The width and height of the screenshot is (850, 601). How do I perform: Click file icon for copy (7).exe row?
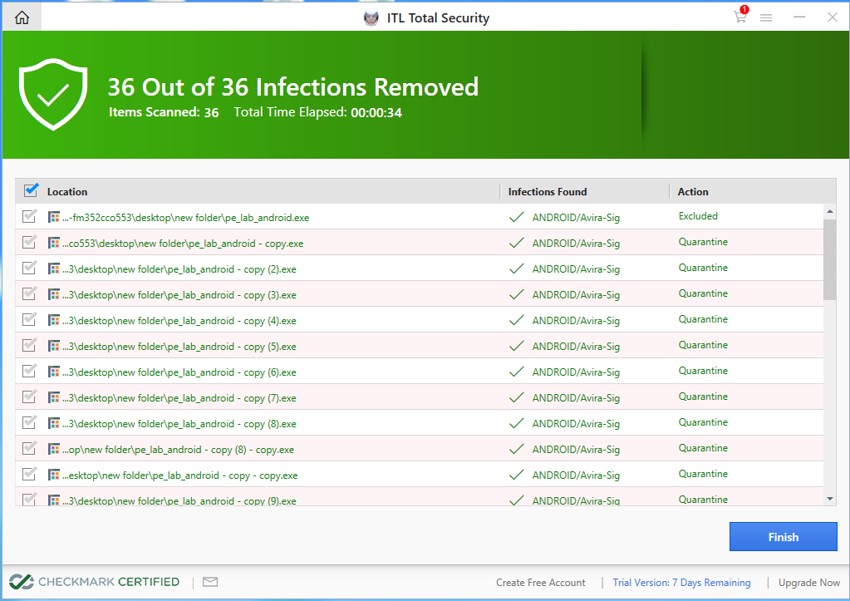[54, 397]
